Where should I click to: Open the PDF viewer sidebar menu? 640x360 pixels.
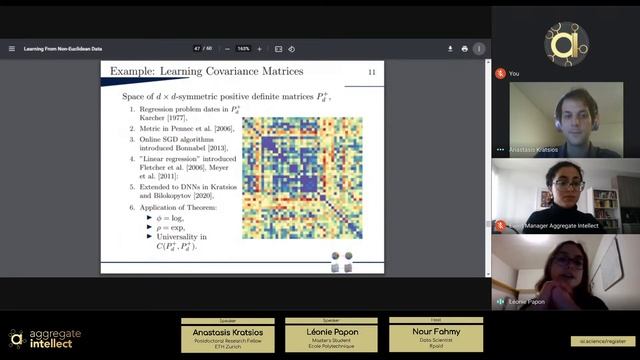coord(12,49)
